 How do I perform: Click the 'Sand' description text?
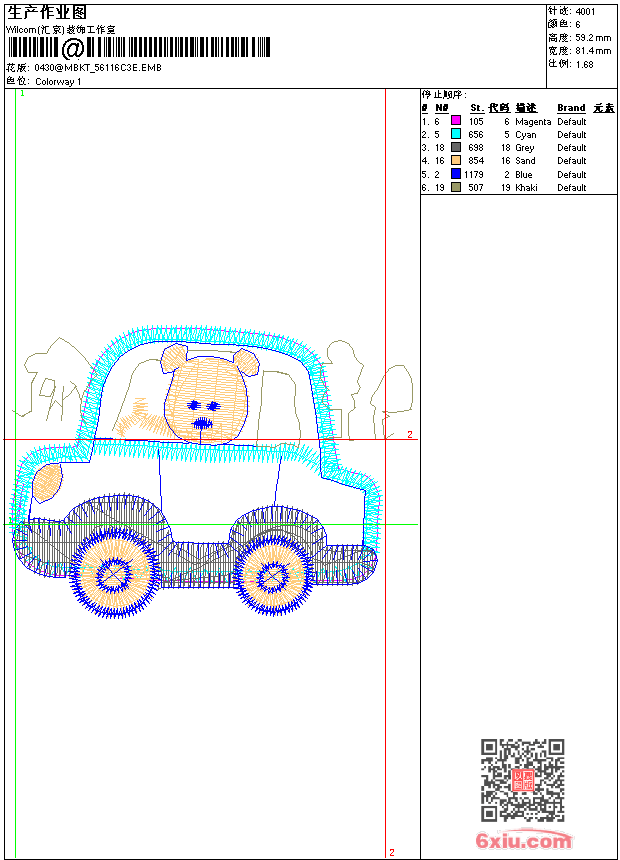525,161
